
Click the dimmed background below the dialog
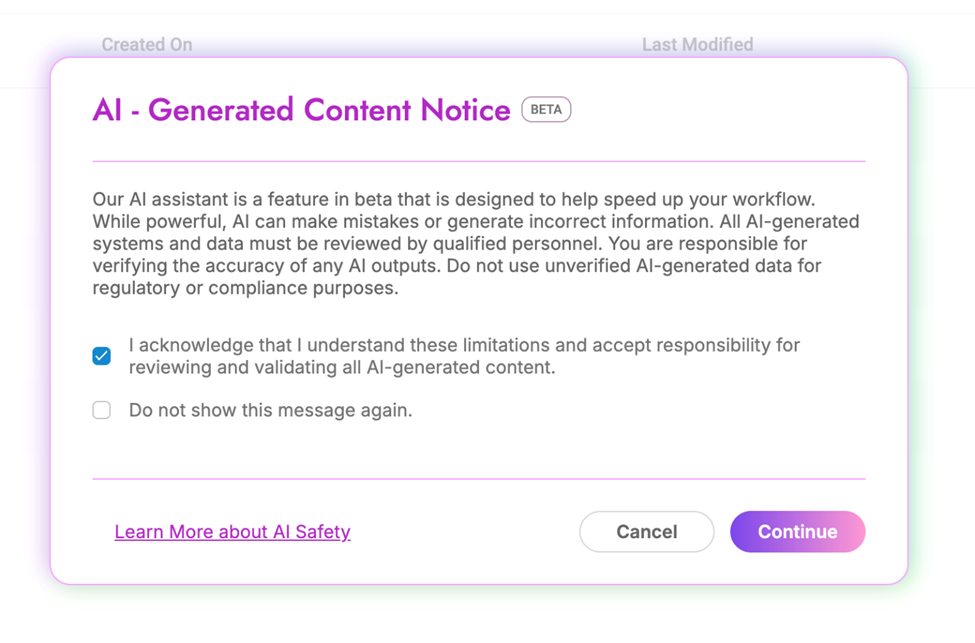478,615
